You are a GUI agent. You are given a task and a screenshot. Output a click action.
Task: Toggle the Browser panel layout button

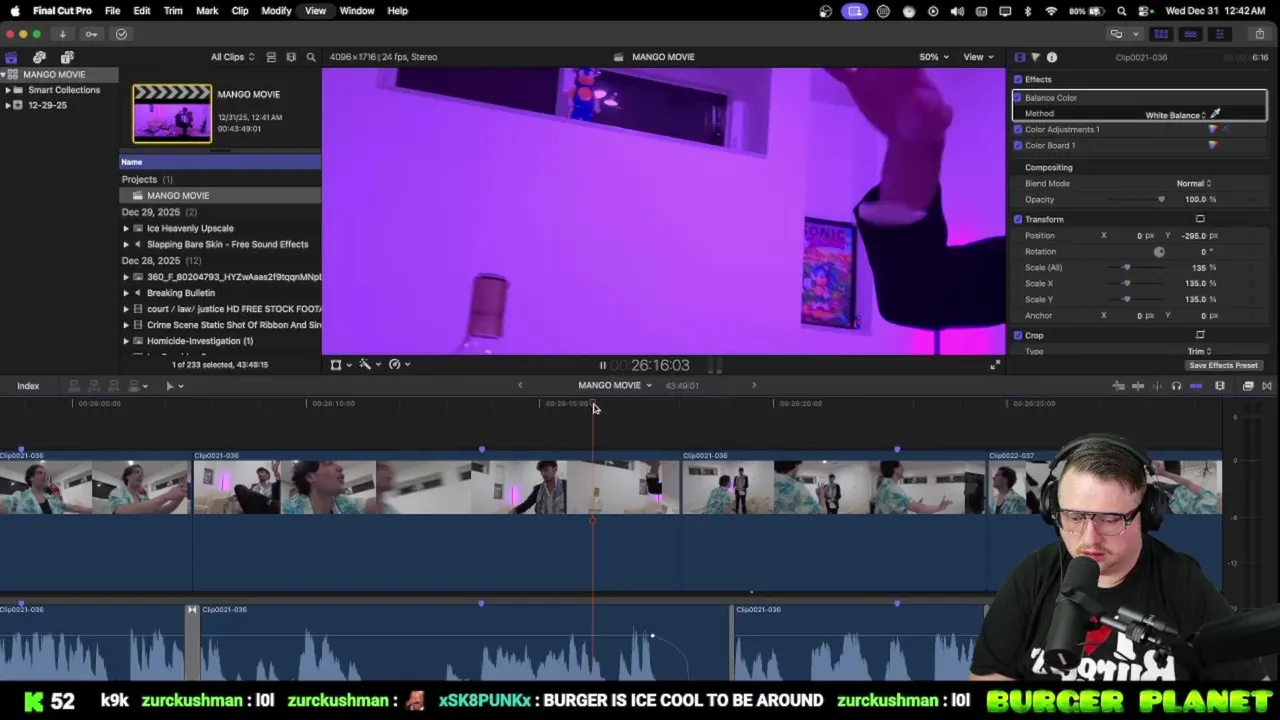(1162, 34)
